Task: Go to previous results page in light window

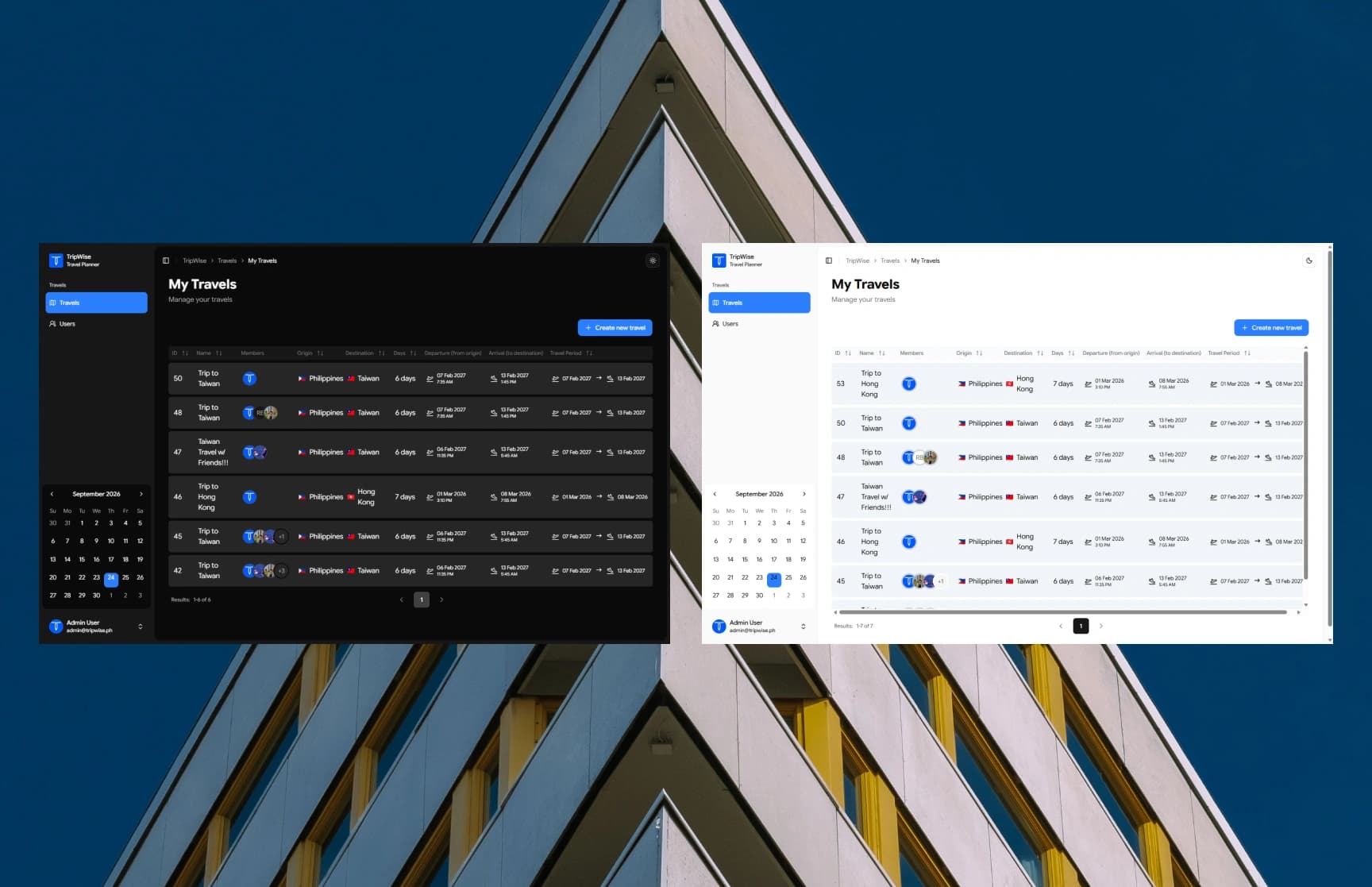Action: (x=1061, y=626)
